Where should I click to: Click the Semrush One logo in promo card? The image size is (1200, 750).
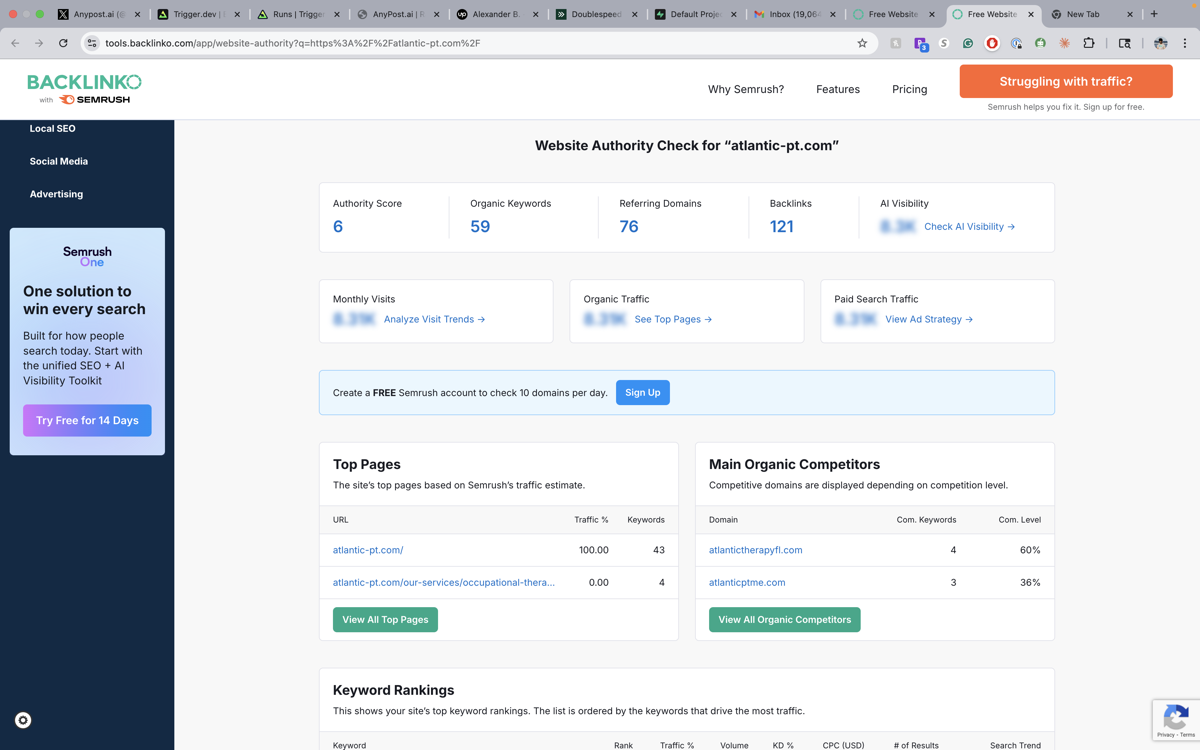click(87, 256)
